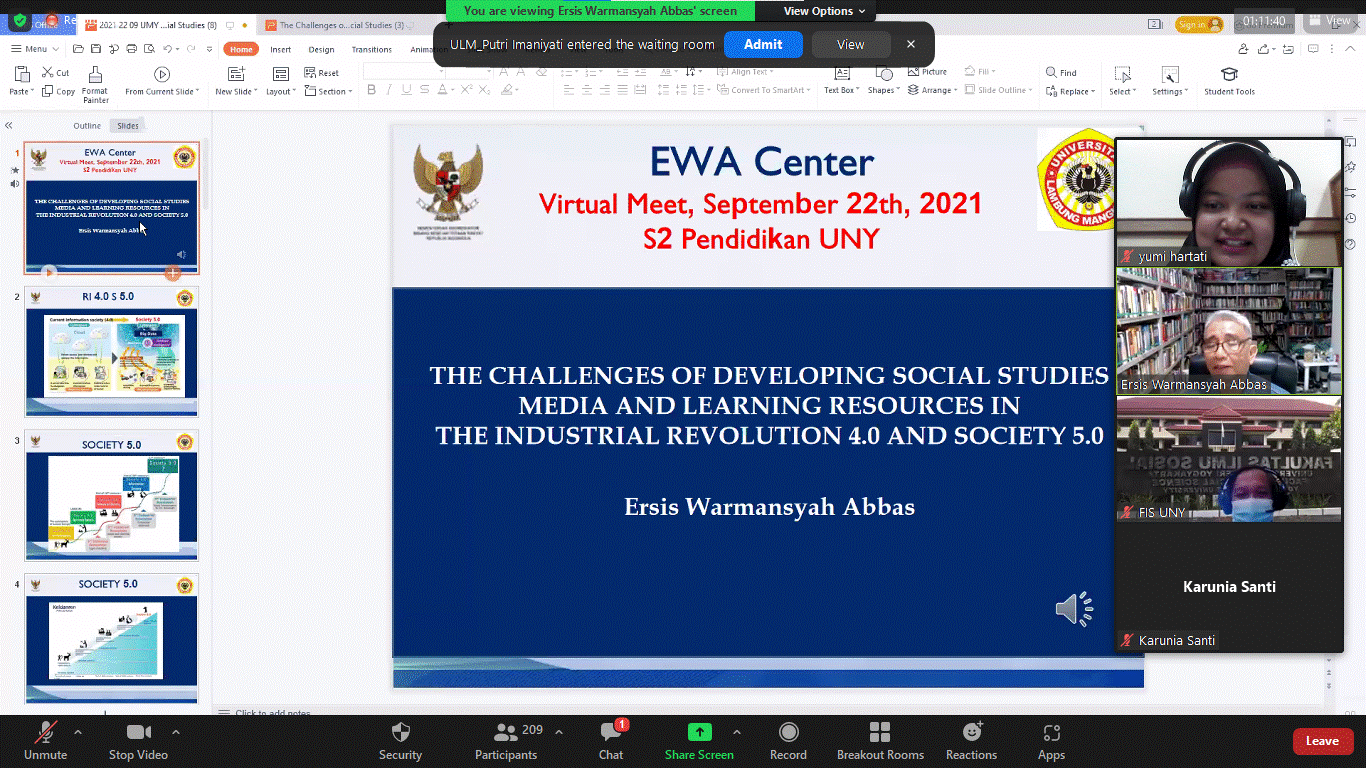Screen dimensions: 1366x768
Task: Start recording with the Record icon
Action: click(788, 733)
